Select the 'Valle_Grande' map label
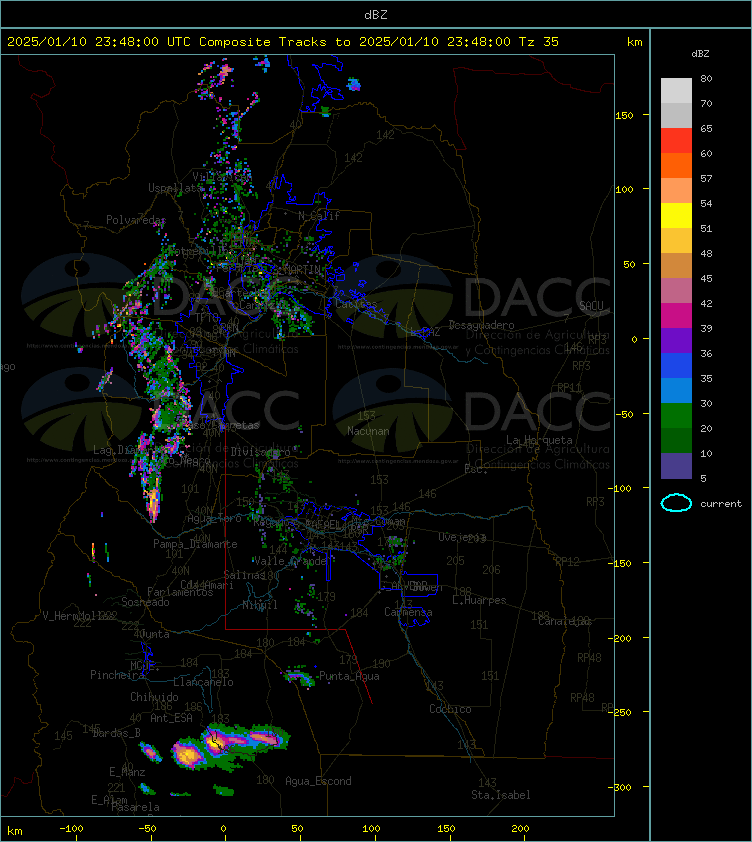Screen dimensions: 752x842 point(290,561)
